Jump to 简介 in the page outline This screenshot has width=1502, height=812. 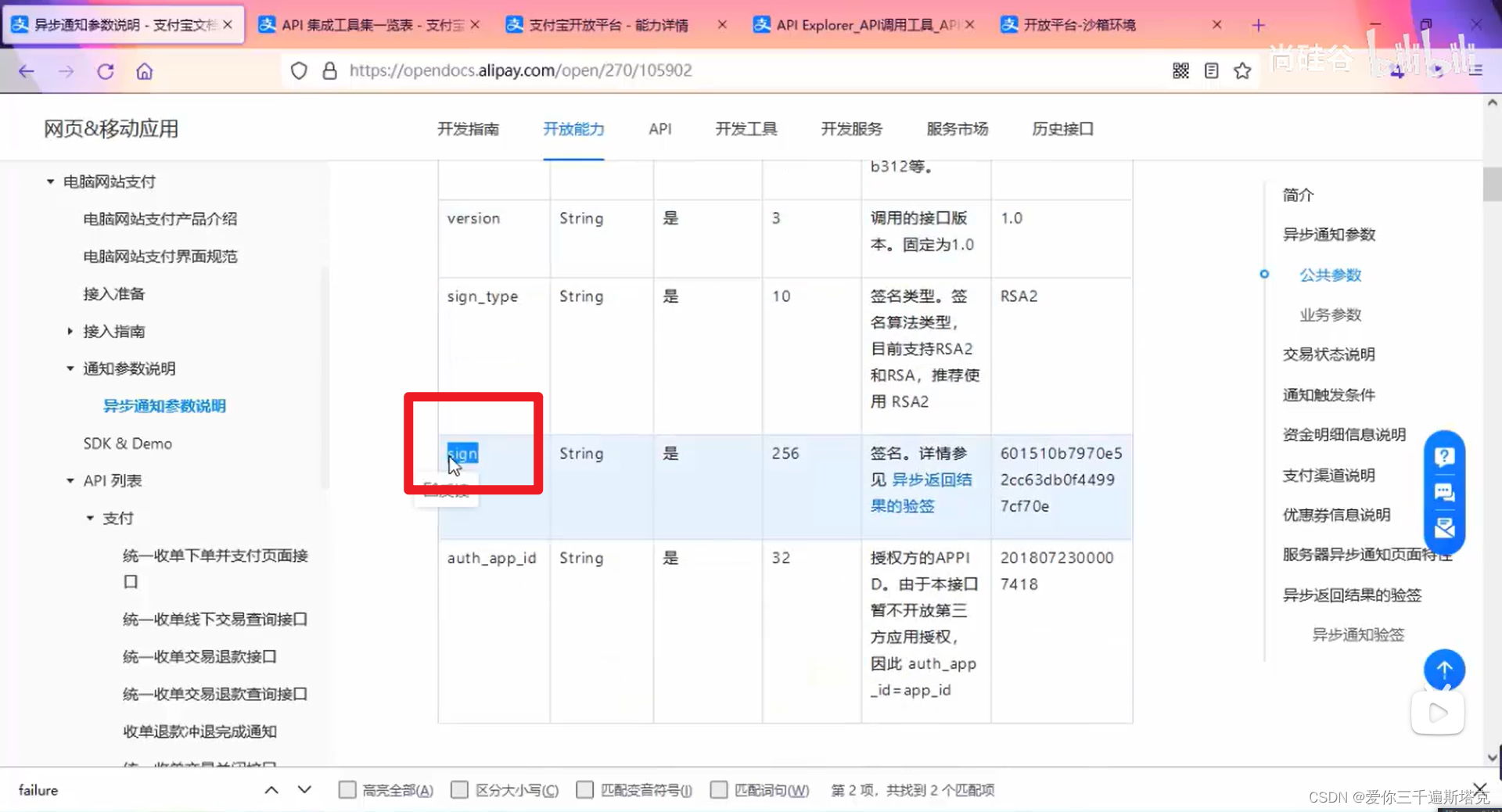1298,195
